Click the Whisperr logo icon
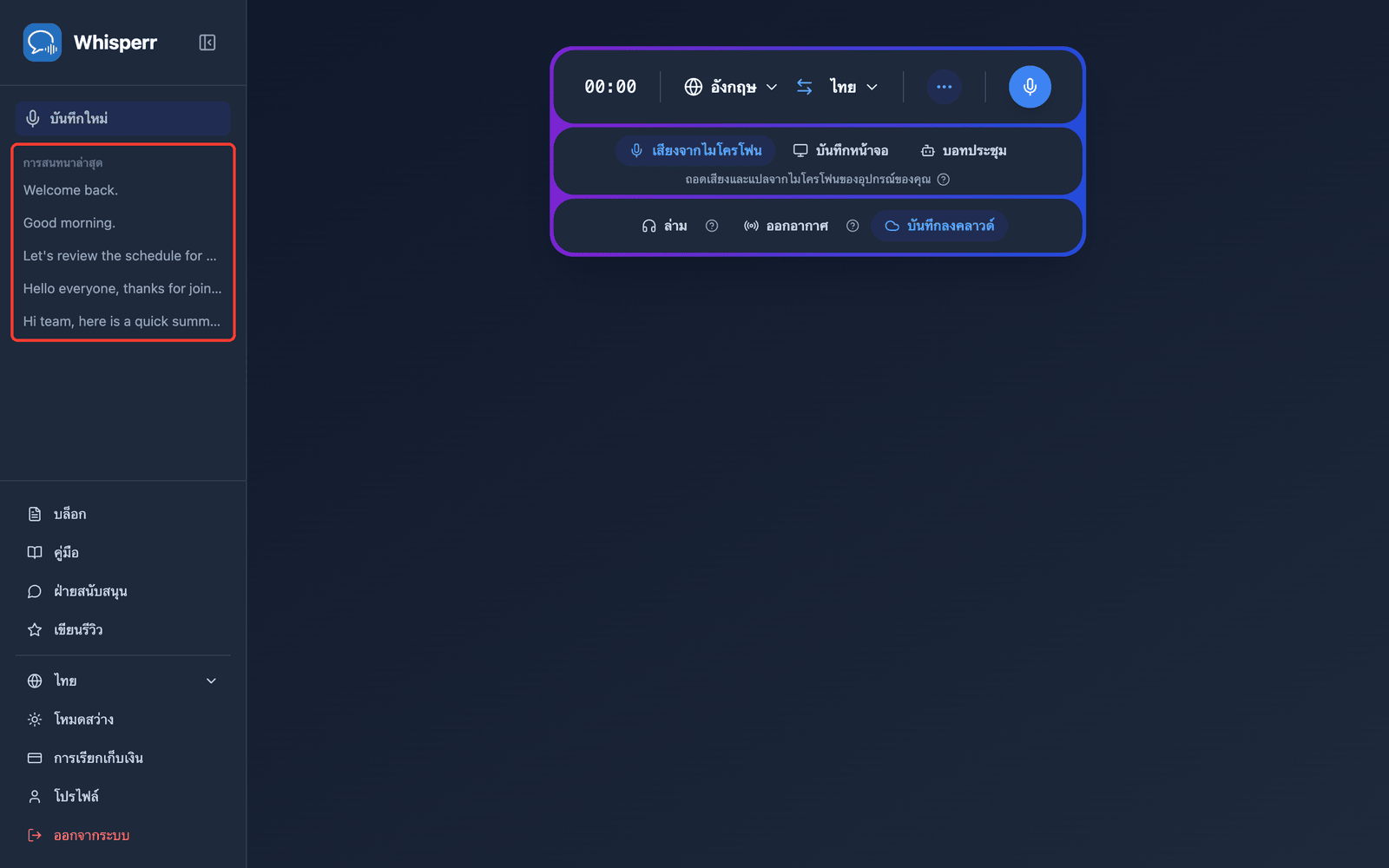The height and width of the screenshot is (868, 1389). pyautogui.click(x=42, y=43)
